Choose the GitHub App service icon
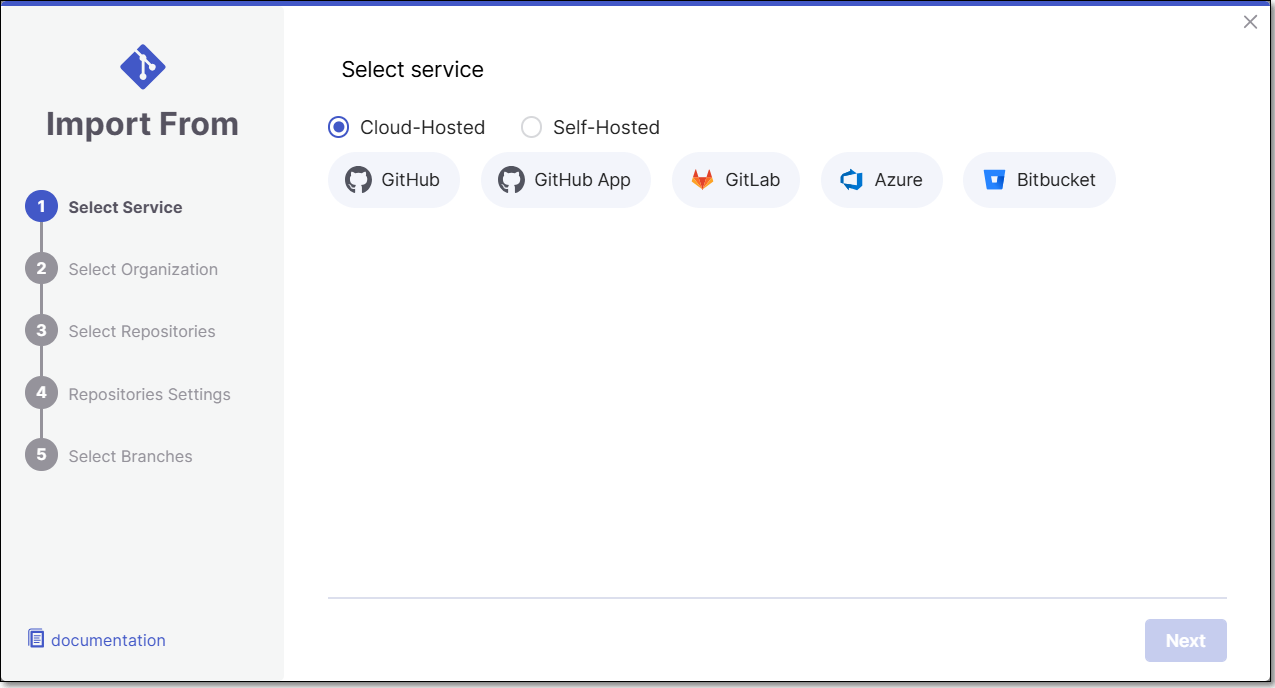 (x=511, y=180)
